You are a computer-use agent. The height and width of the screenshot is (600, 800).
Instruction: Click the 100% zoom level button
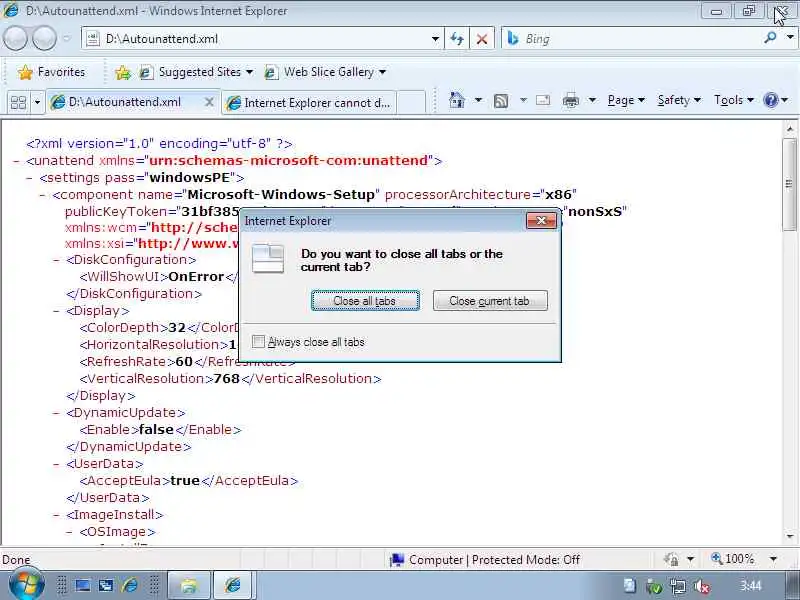coord(733,559)
